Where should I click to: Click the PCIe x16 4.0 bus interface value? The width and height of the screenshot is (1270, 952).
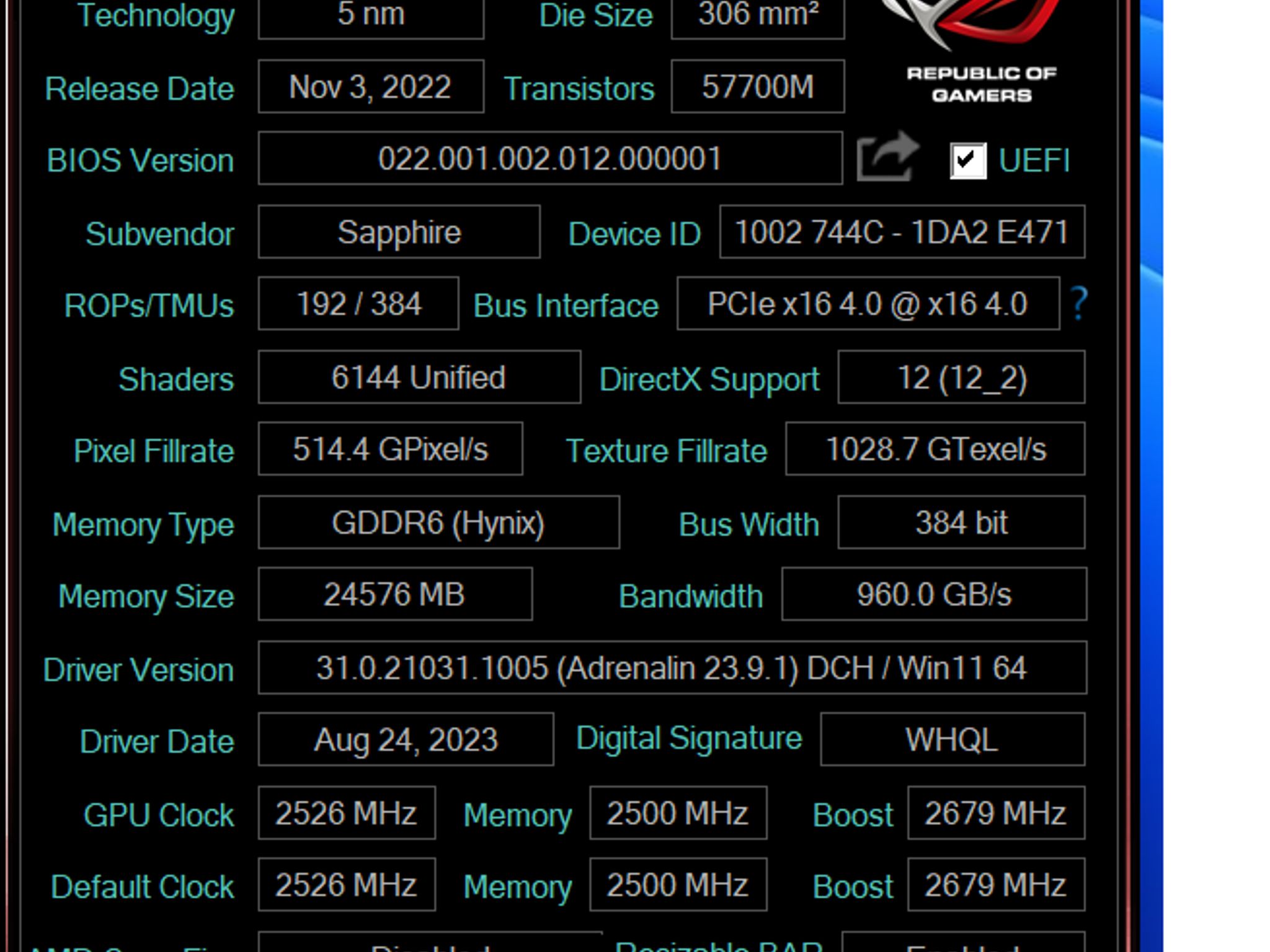[x=868, y=304]
